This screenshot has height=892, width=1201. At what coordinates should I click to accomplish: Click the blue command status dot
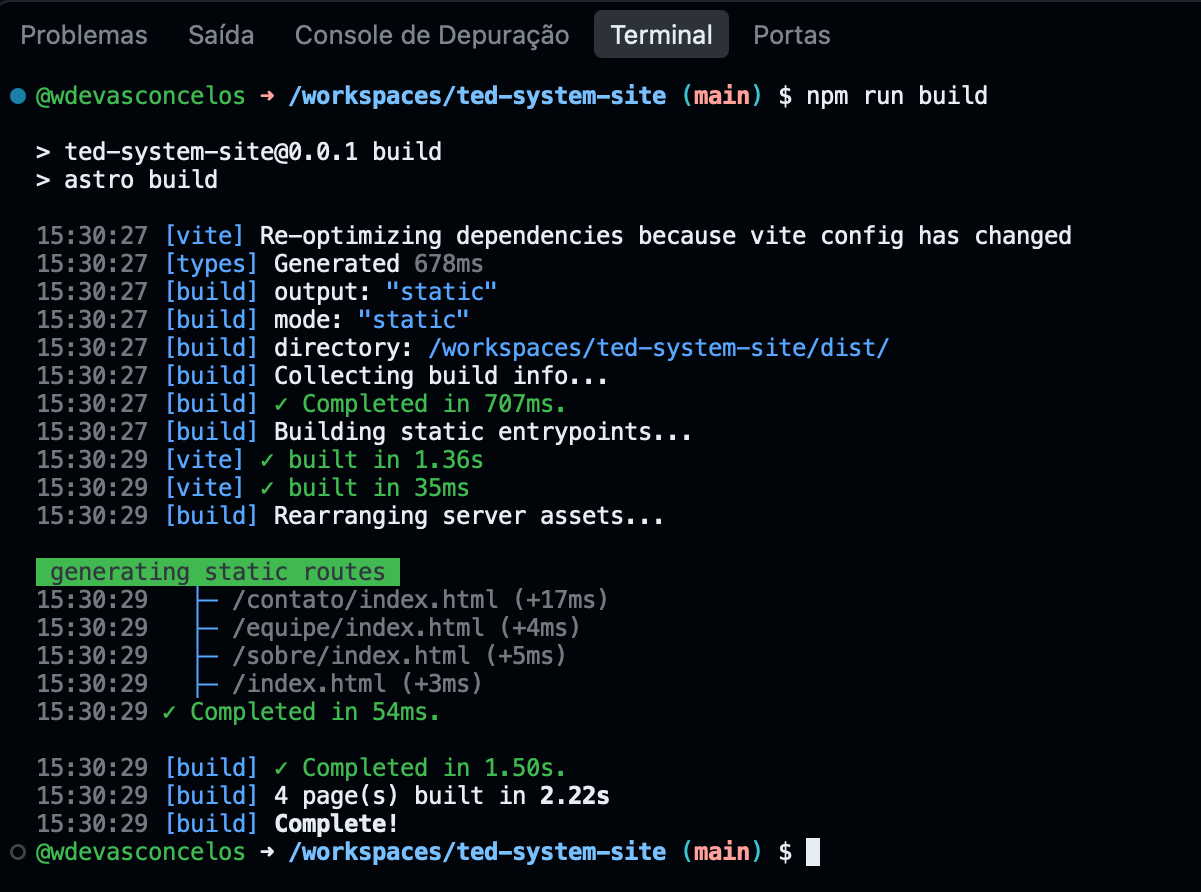pos(17,96)
